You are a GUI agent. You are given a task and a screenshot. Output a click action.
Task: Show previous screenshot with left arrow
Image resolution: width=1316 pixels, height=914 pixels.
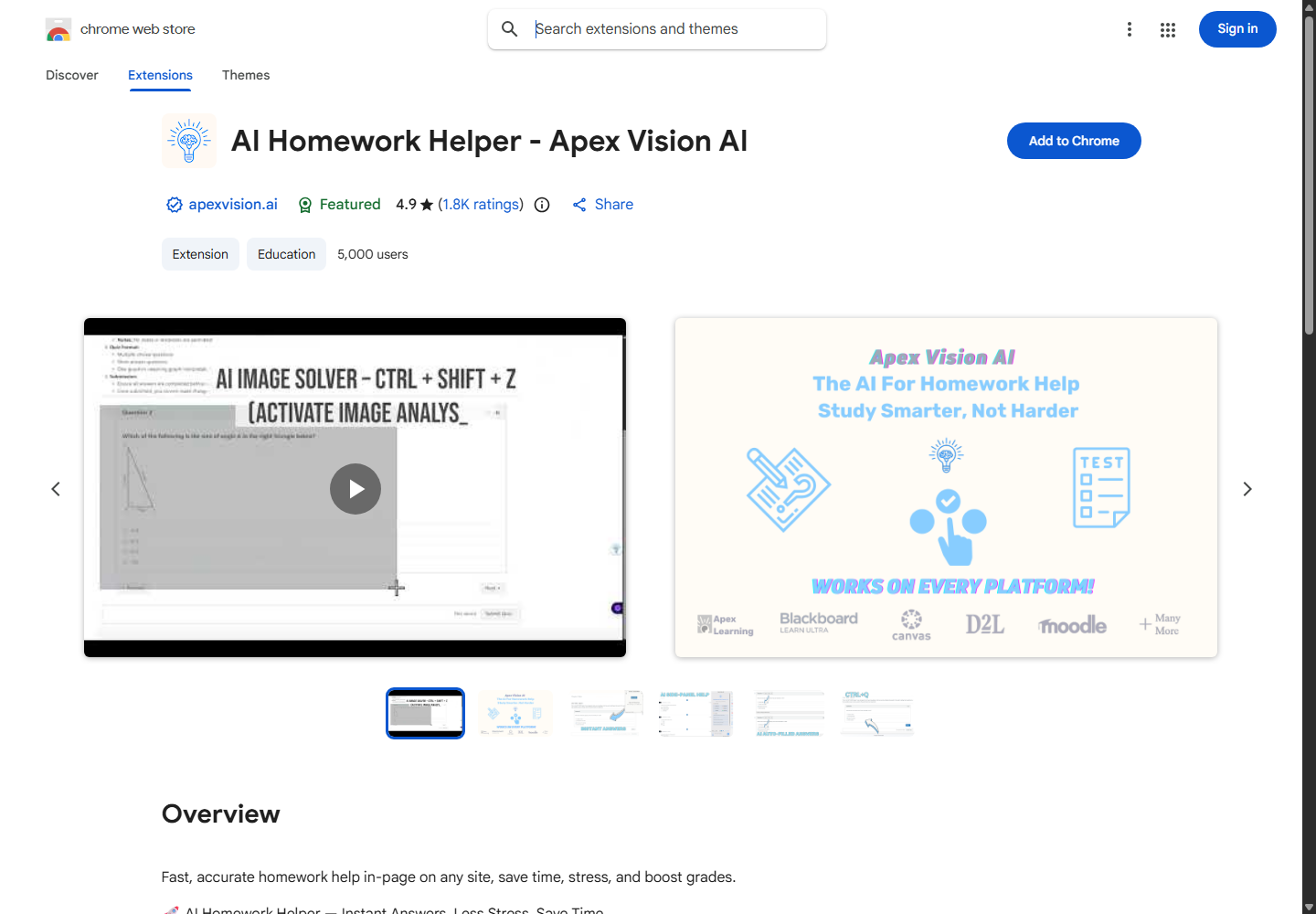click(x=56, y=489)
